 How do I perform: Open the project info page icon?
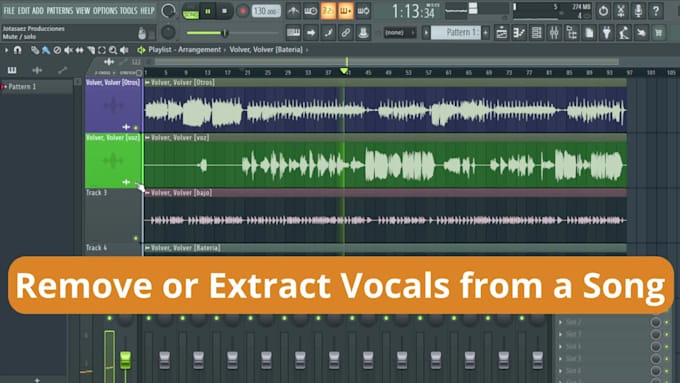point(589,33)
